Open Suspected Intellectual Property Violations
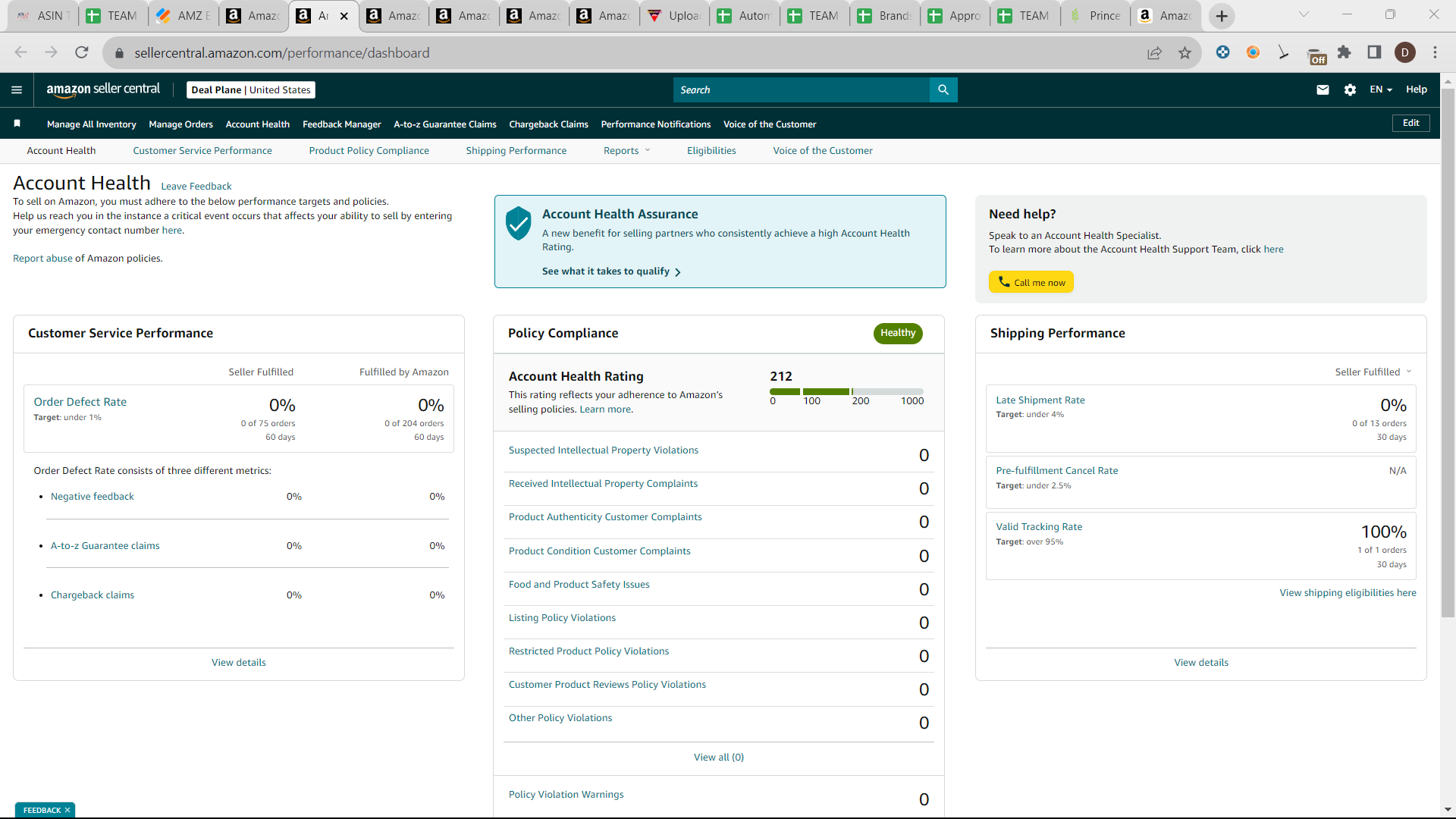The image size is (1456, 819). coord(603,450)
